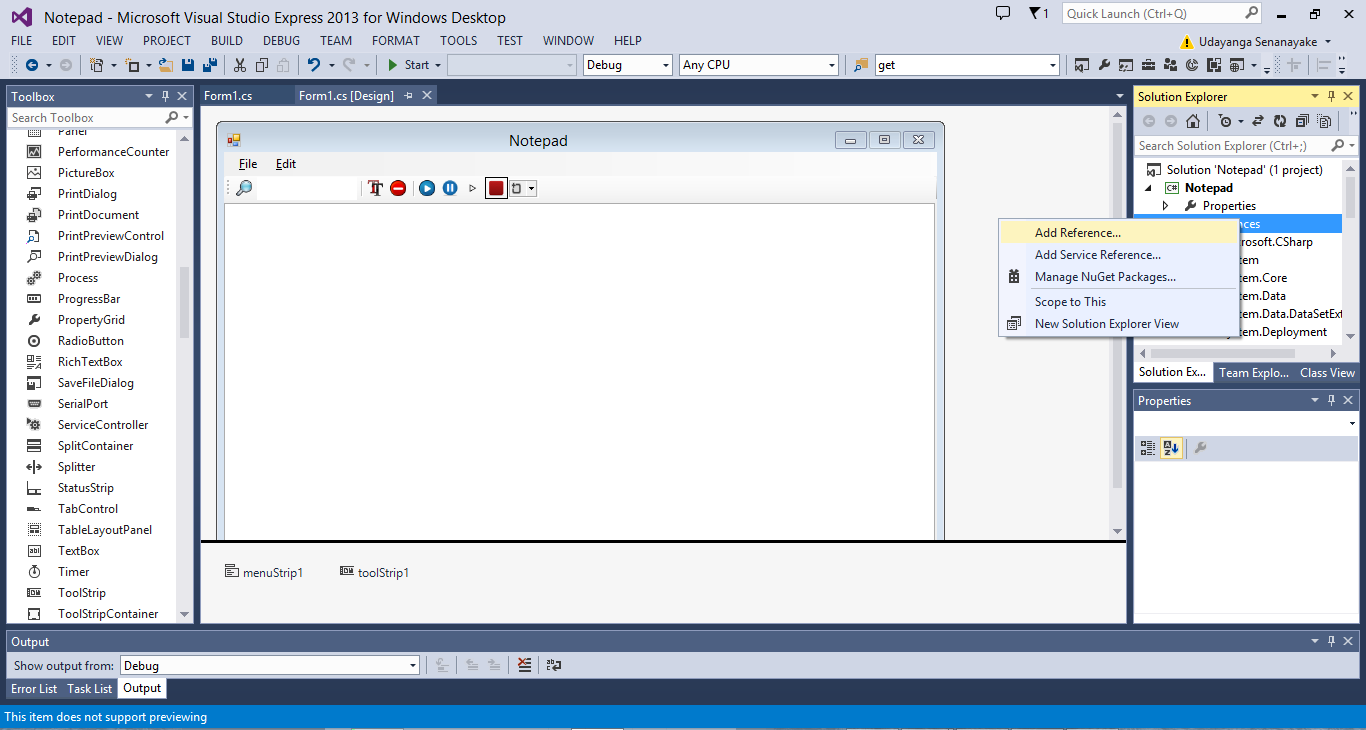Click the Show All Files icon

(x=1324, y=121)
